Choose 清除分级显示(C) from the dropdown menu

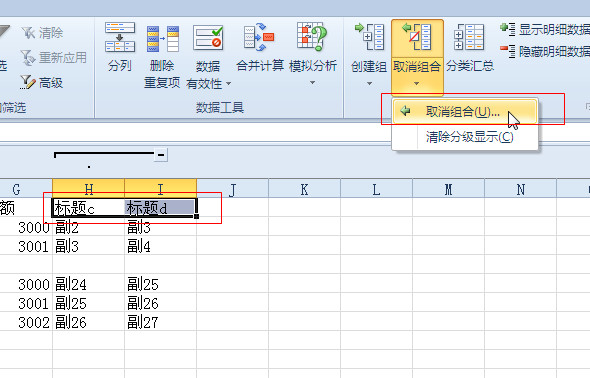click(x=465, y=137)
